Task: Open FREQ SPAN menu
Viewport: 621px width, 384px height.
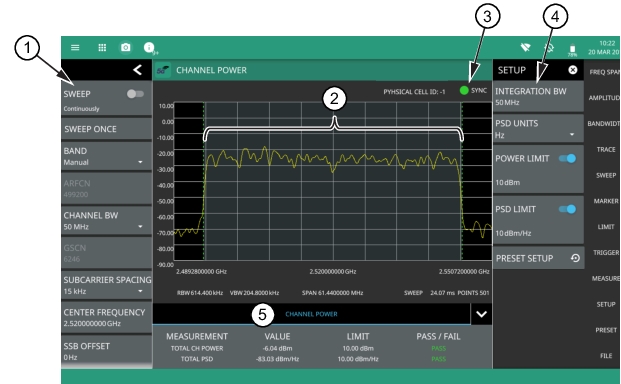Action: point(604,72)
